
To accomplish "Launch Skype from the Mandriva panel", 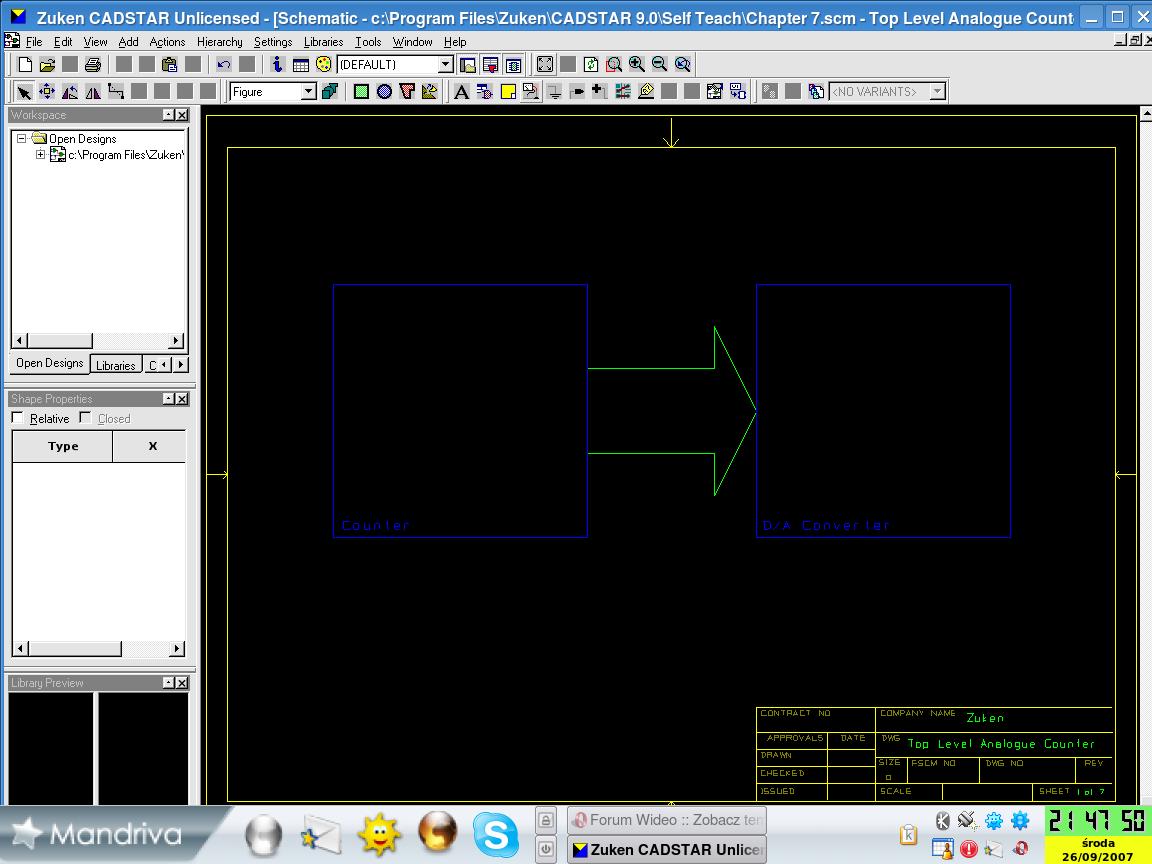I will [495, 834].
